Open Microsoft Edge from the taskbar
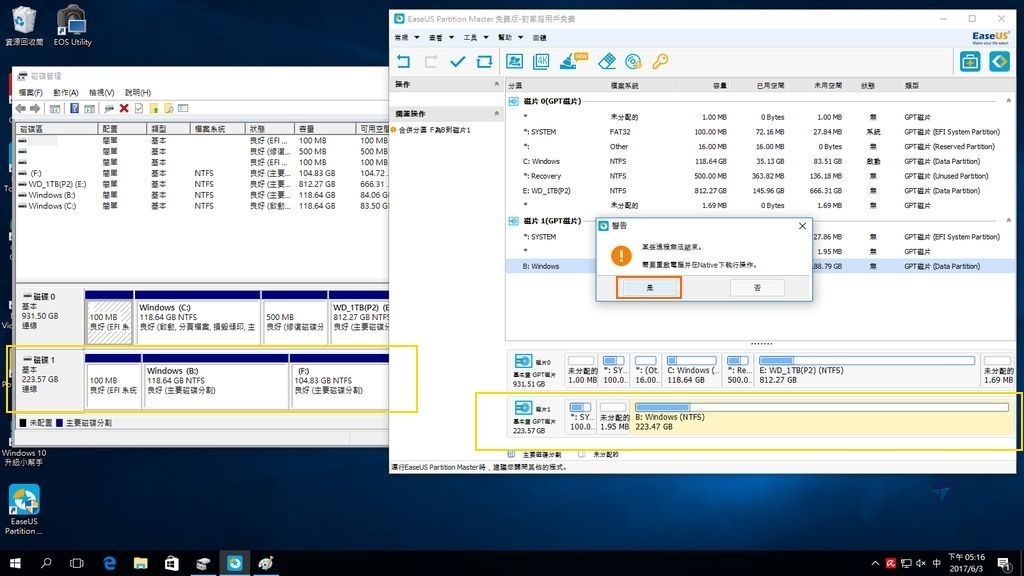This screenshot has width=1024, height=576. (x=110, y=564)
